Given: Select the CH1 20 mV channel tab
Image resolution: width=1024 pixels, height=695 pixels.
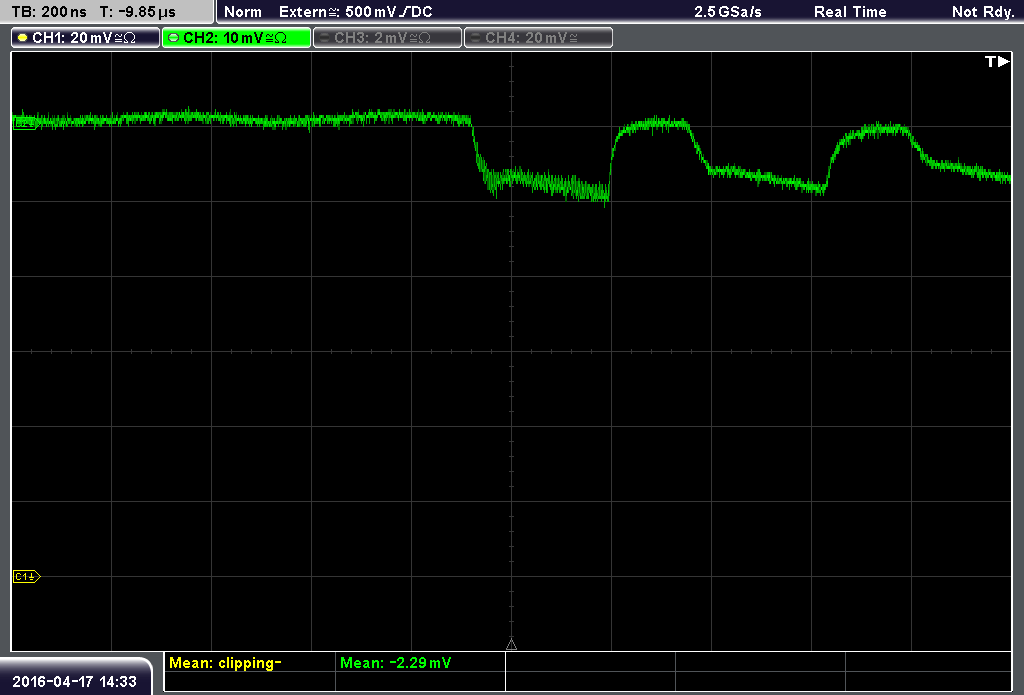Looking at the screenshot, I should tap(86, 38).
